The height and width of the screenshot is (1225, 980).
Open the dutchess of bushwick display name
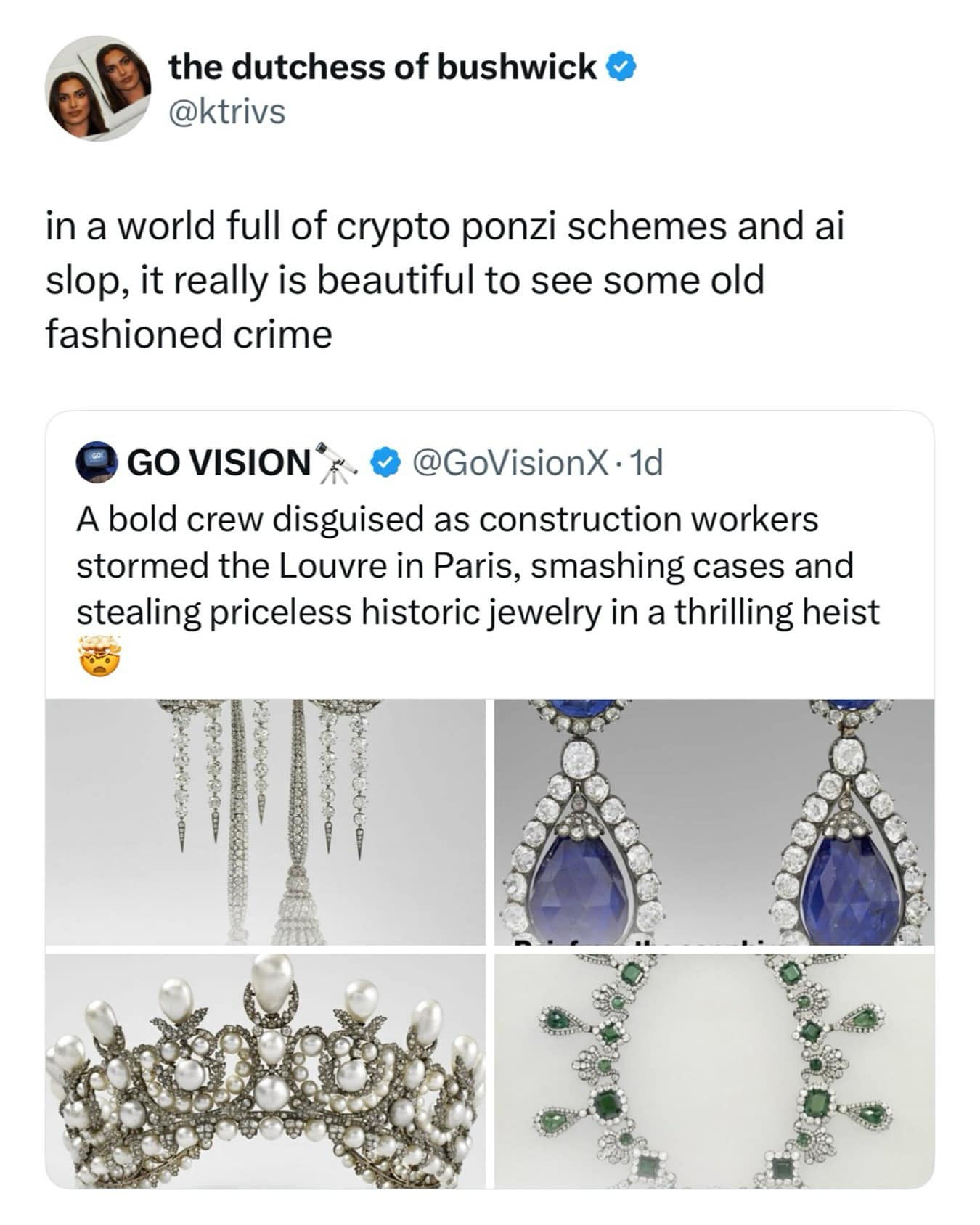pyautogui.click(x=382, y=67)
